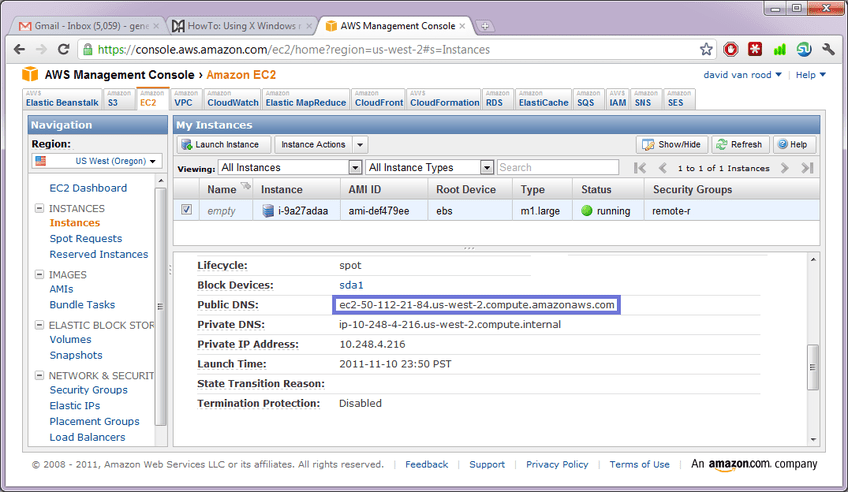Click the Security Groups column header
This screenshot has height=492, width=848.
click(x=692, y=190)
